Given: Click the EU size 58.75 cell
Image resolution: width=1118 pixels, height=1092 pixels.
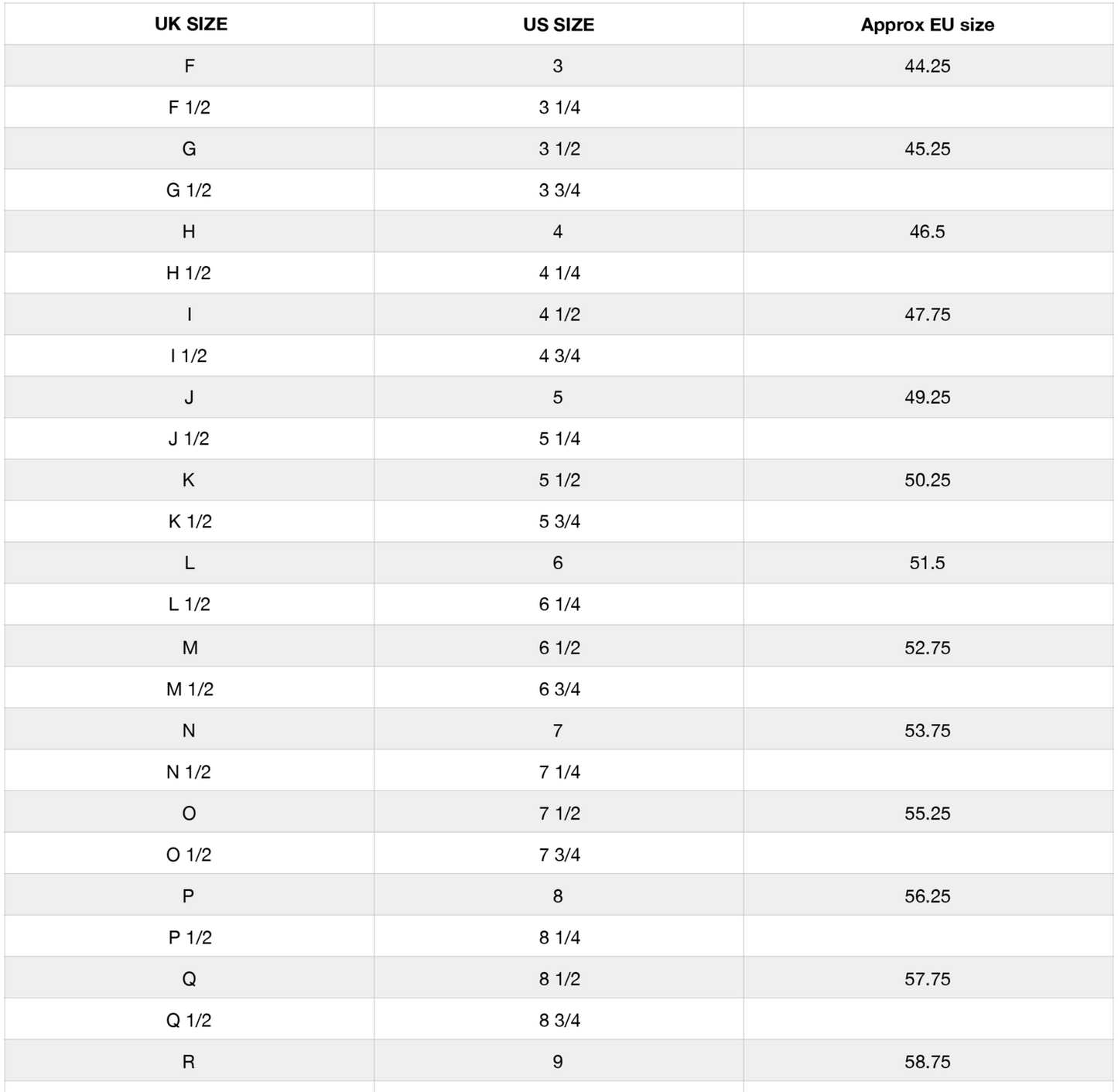Looking at the screenshot, I should click(x=927, y=1061).
